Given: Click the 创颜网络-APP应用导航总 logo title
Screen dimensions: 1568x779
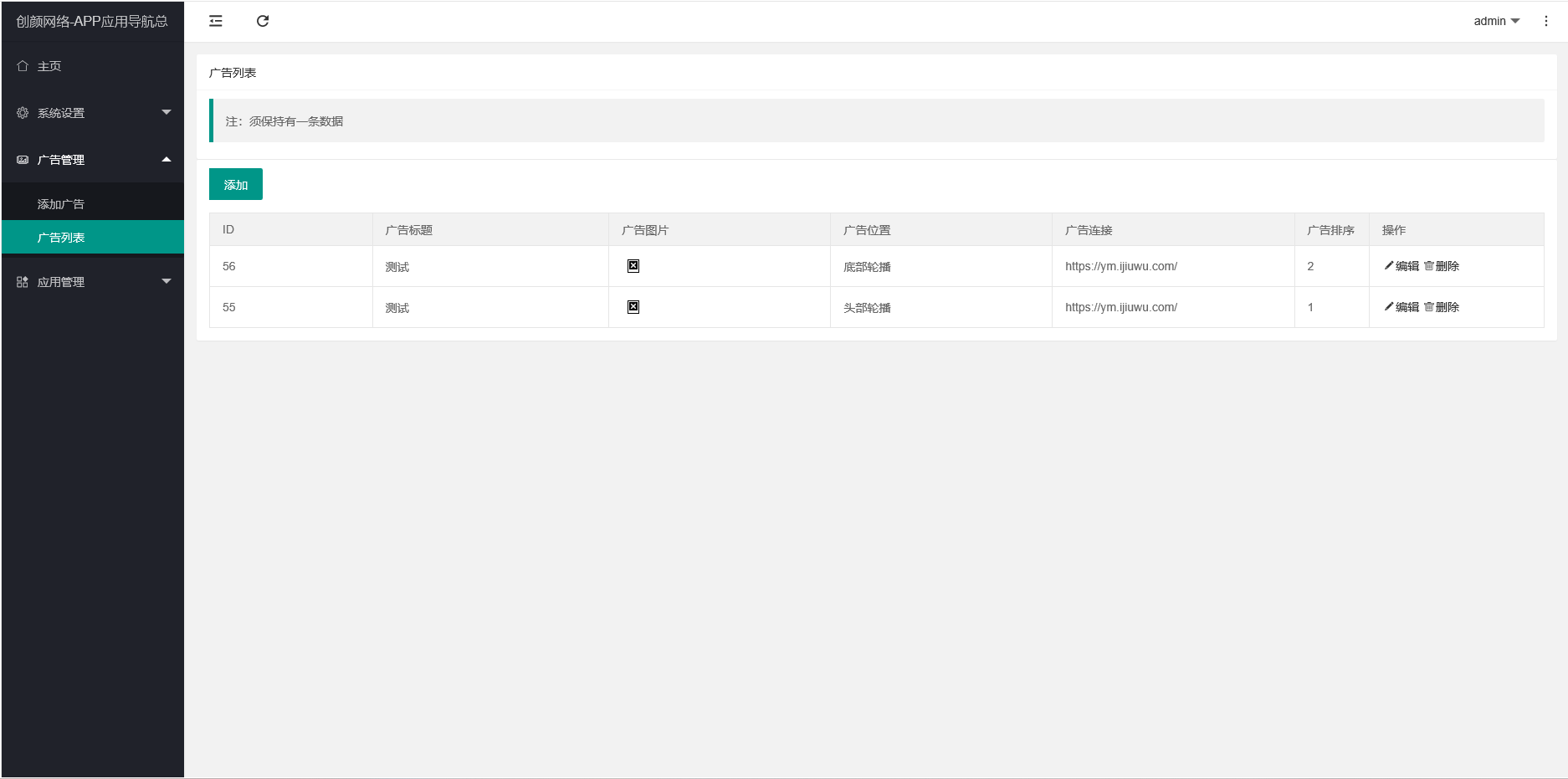Looking at the screenshot, I should 92,21.
